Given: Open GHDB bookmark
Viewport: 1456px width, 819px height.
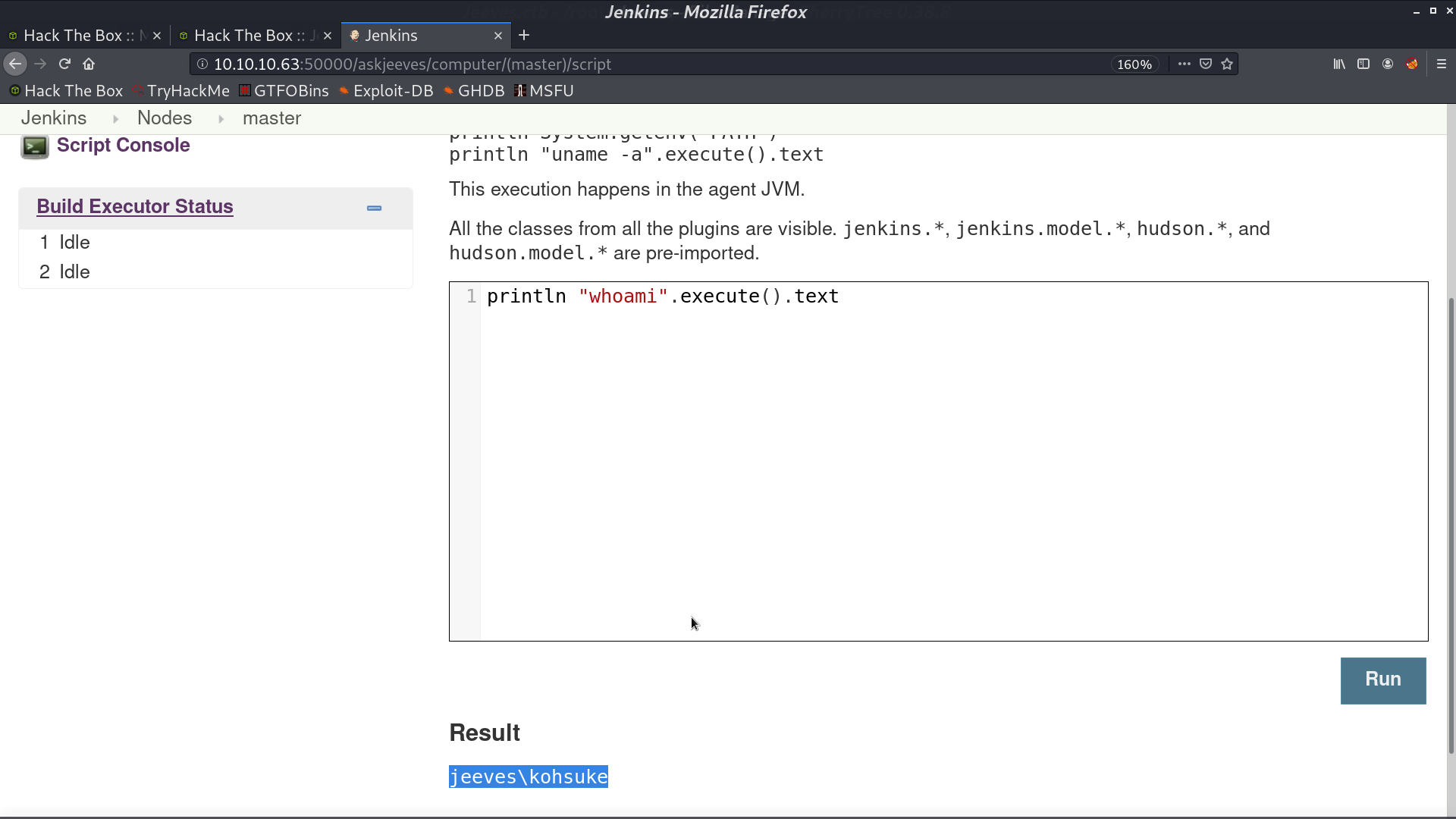Looking at the screenshot, I should point(474,91).
